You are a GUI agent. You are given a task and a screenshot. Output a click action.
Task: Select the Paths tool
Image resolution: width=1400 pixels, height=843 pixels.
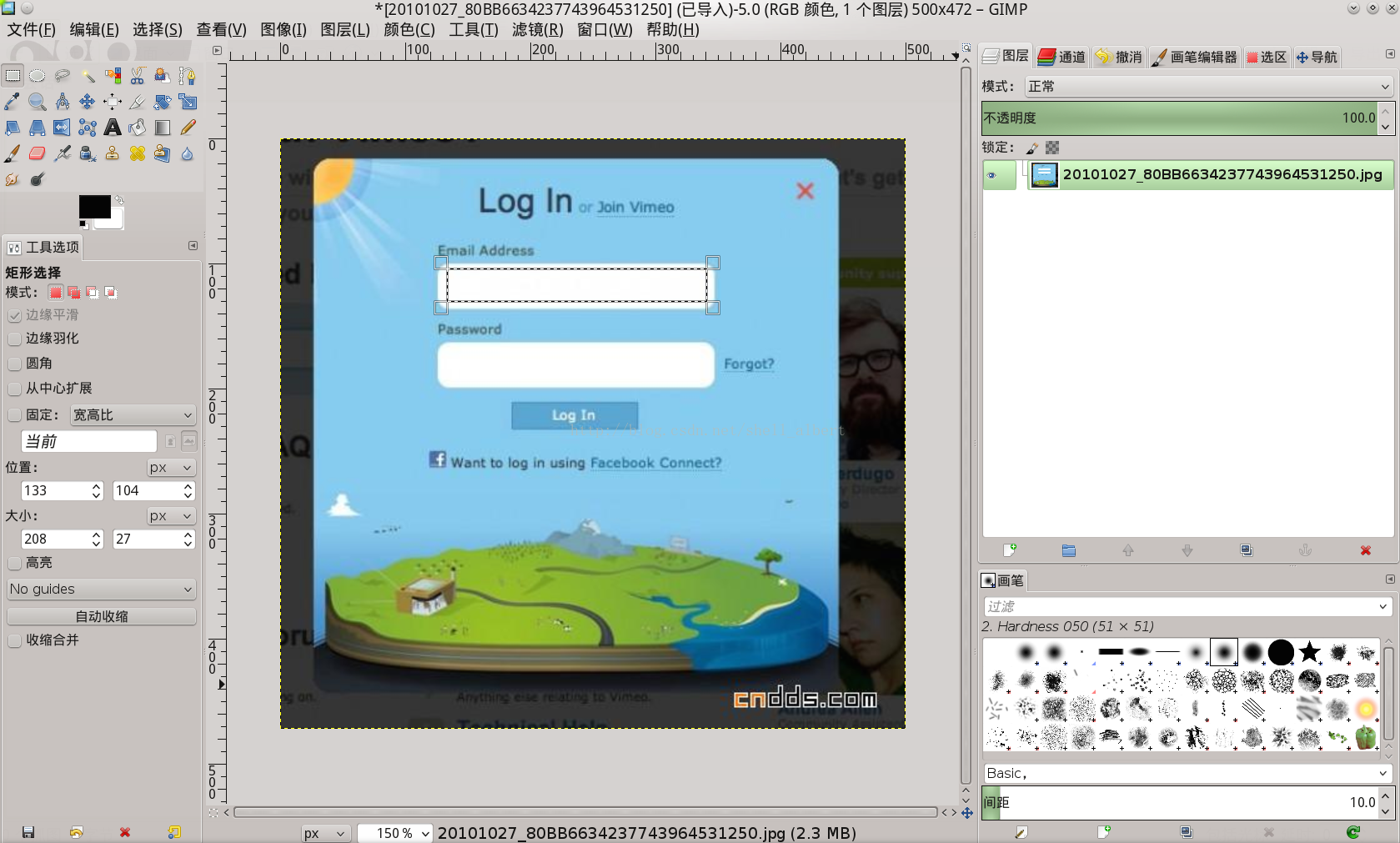(188, 76)
